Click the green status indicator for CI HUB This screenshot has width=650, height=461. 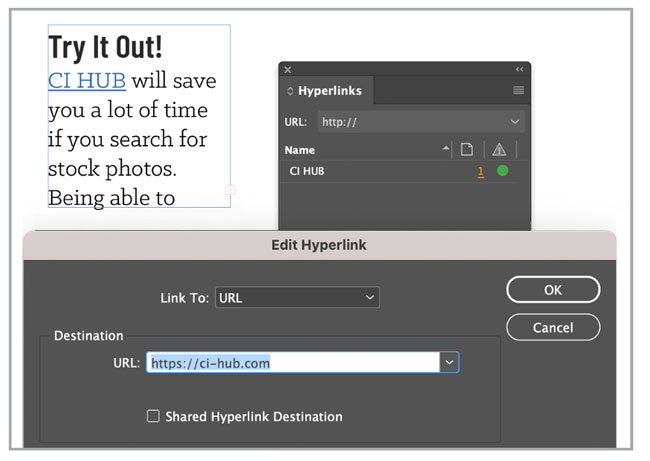click(502, 170)
